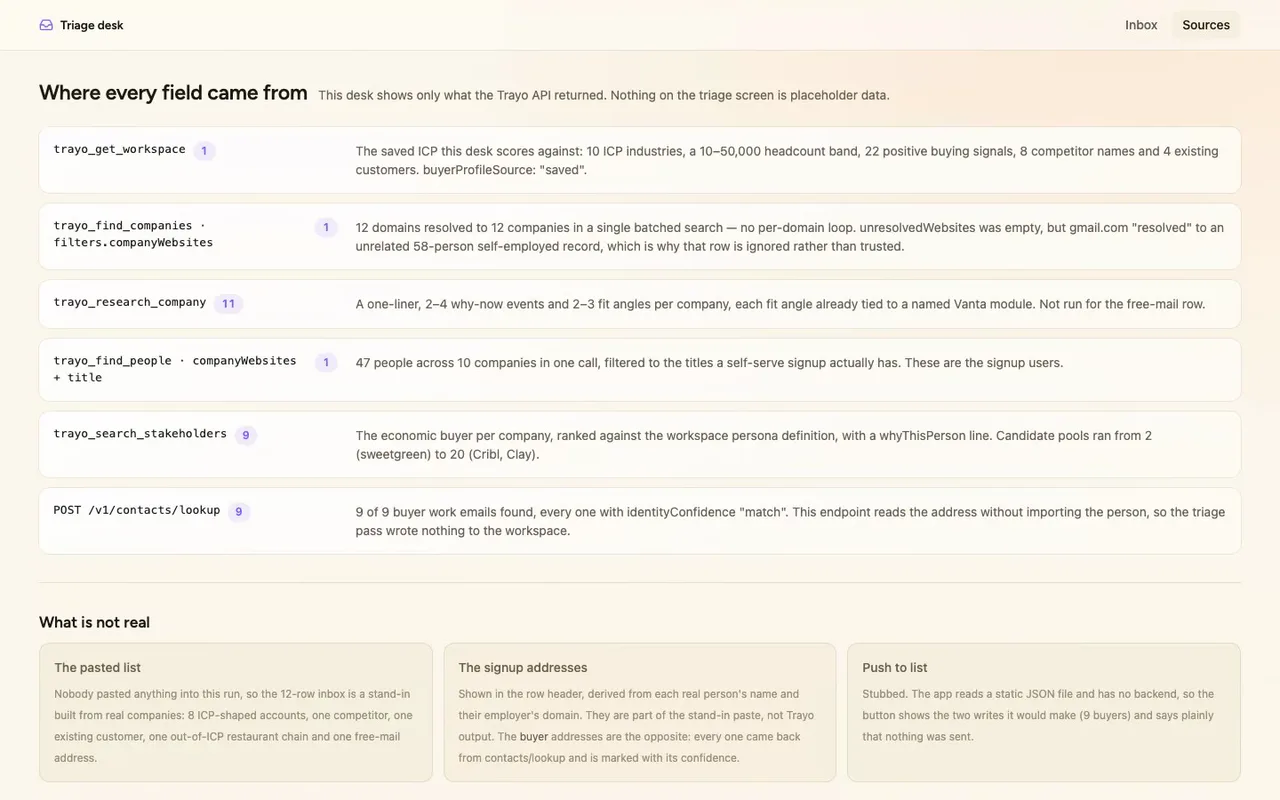Viewport: 1280px width, 800px height.
Task: Click the paragraph starting 'Nobody pasted anything'
Action: click(x=236, y=726)
